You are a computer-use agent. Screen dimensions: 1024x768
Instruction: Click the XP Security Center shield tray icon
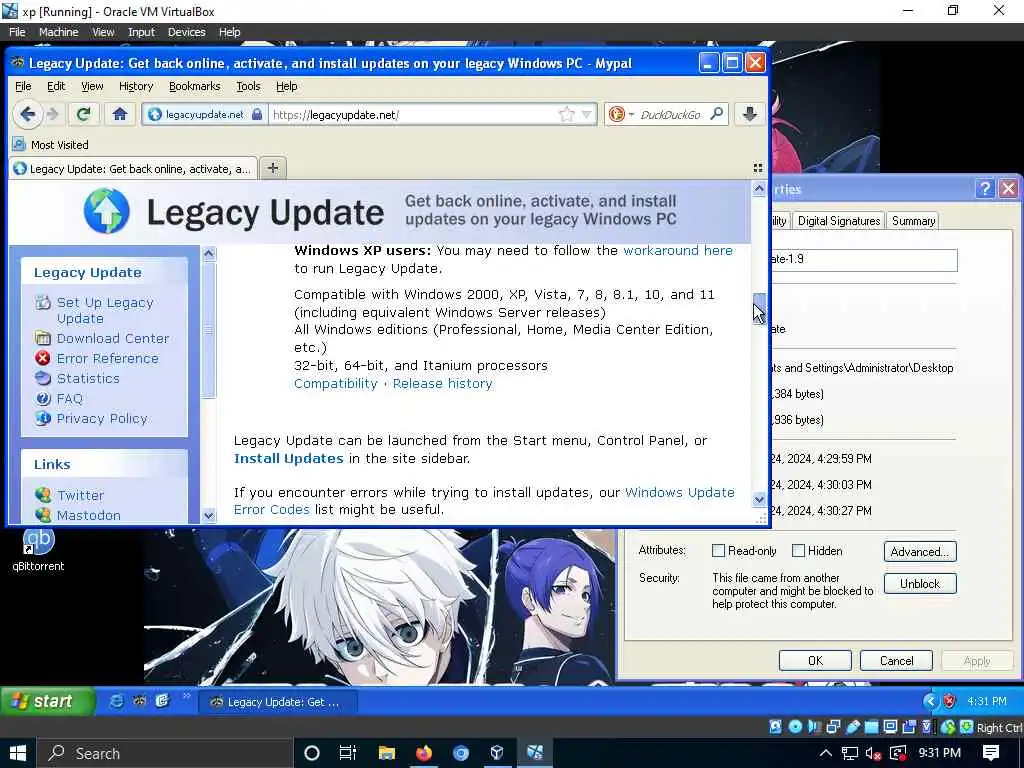tap(950, 701)
